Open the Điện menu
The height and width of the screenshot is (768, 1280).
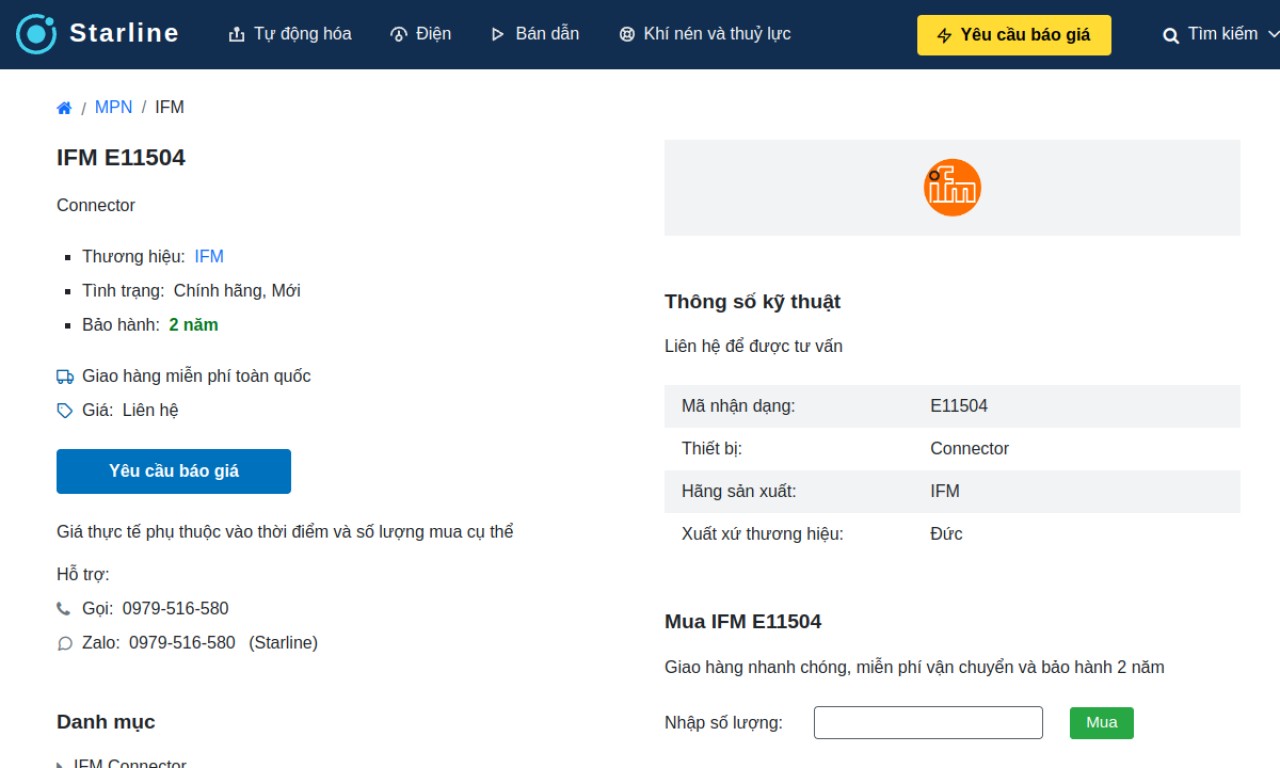tap(420, 34)
